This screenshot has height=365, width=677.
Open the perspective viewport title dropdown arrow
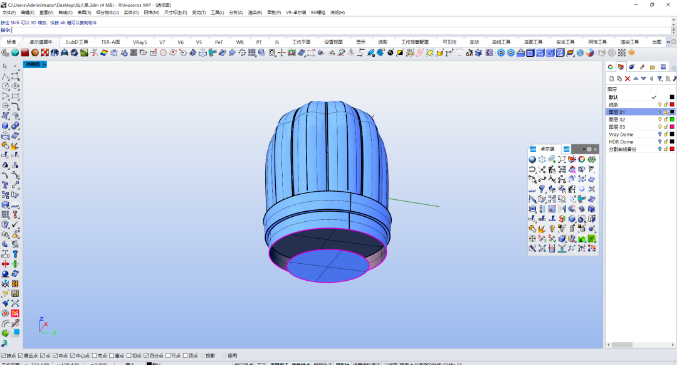(x=44, y=64)
